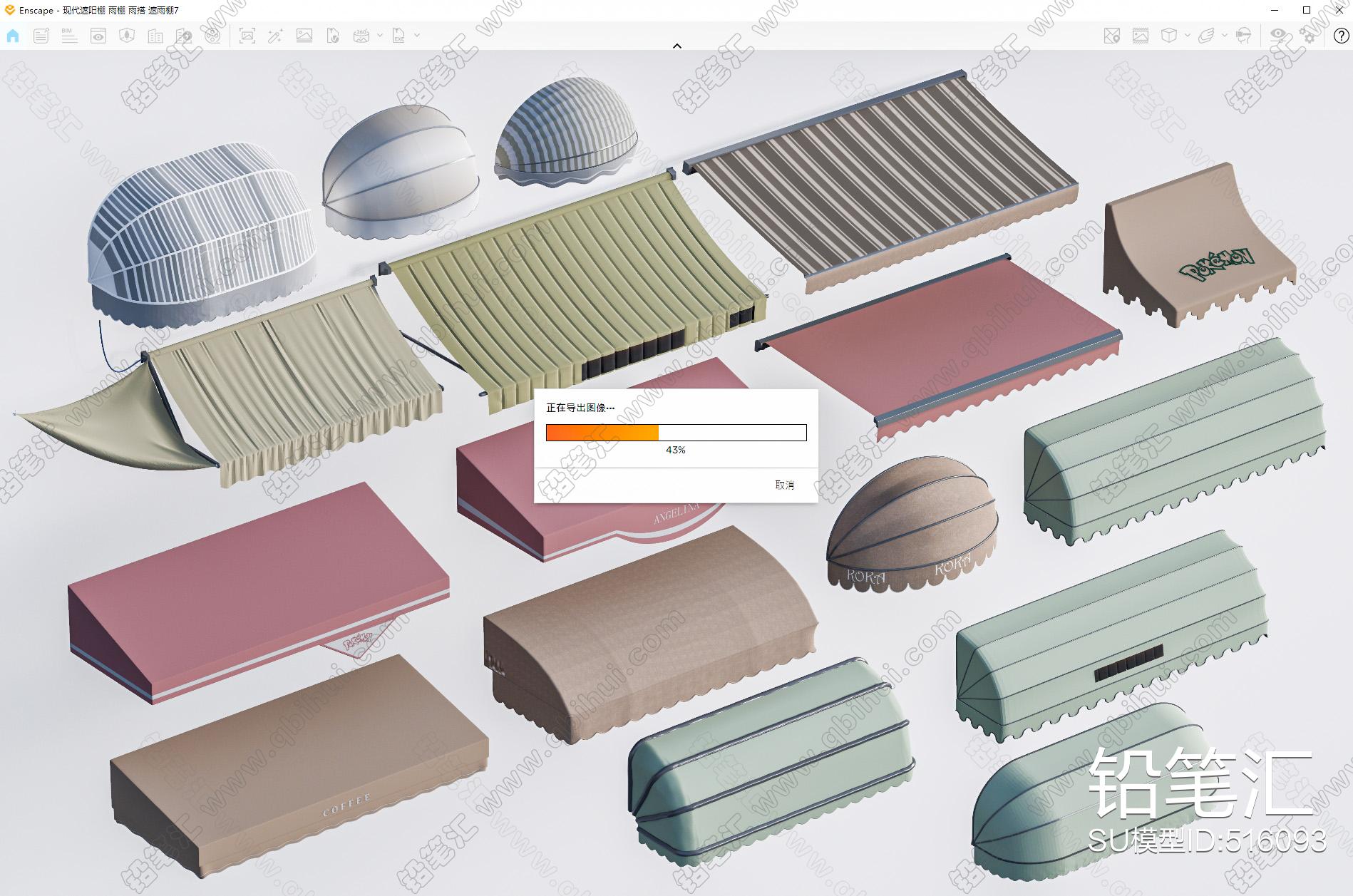Open the material map location icon
The height and width of the screenshot is (896, 1353).
(1112, 36)
